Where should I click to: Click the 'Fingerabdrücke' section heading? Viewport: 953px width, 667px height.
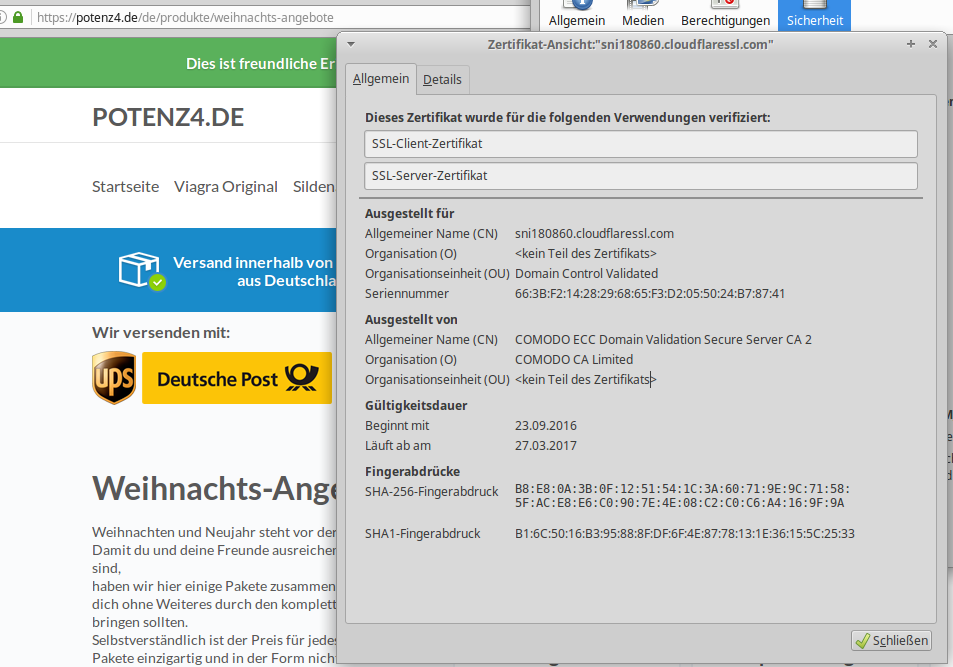(413, 471)
